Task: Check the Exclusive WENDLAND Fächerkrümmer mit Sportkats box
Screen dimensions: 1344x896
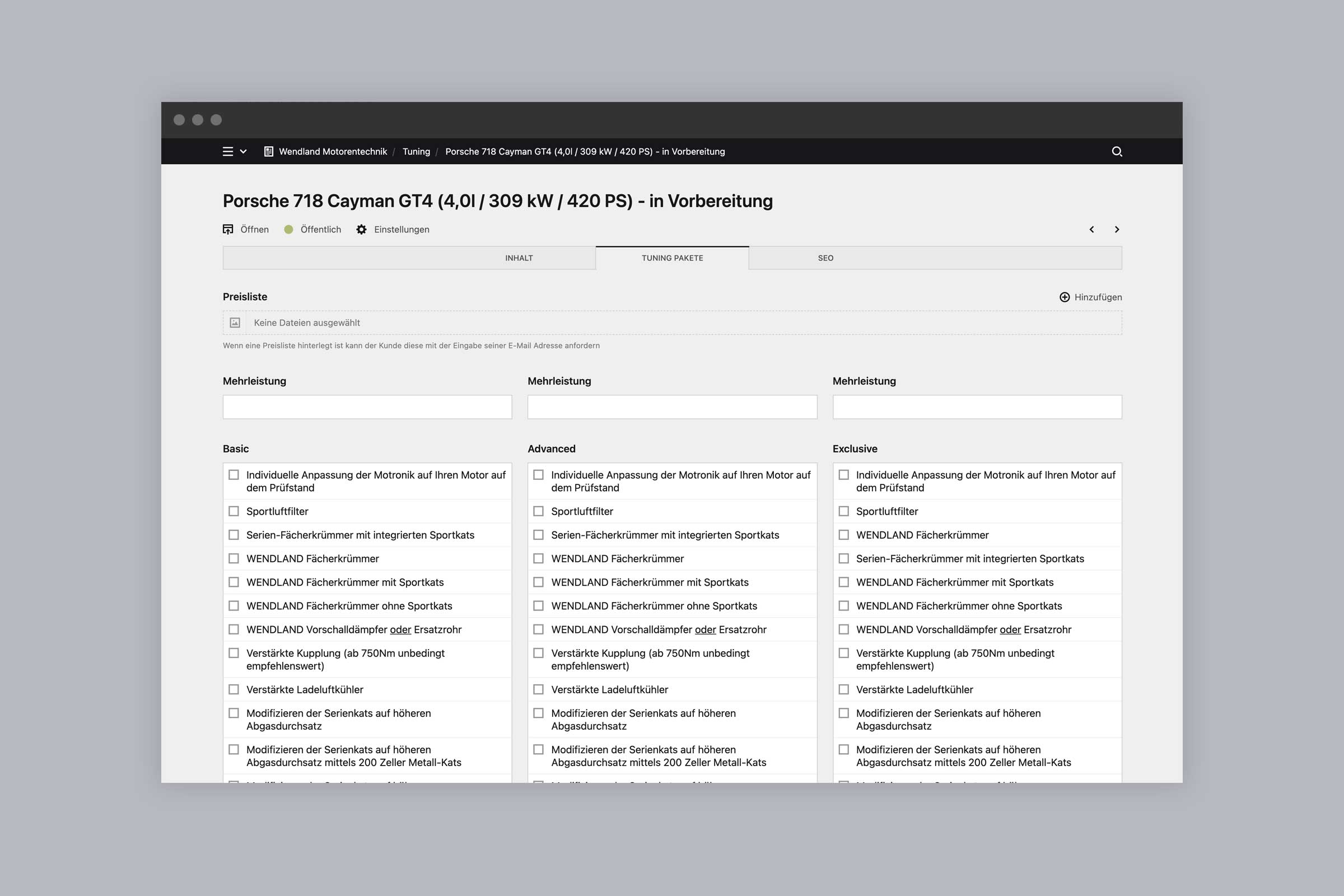Action: point(843,582)
